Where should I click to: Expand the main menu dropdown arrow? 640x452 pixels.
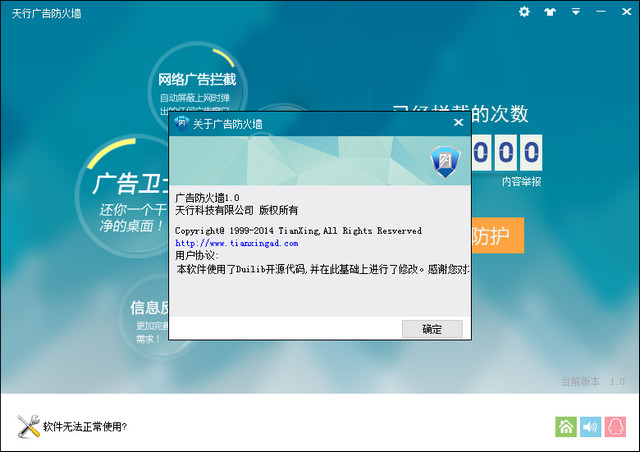575,12
